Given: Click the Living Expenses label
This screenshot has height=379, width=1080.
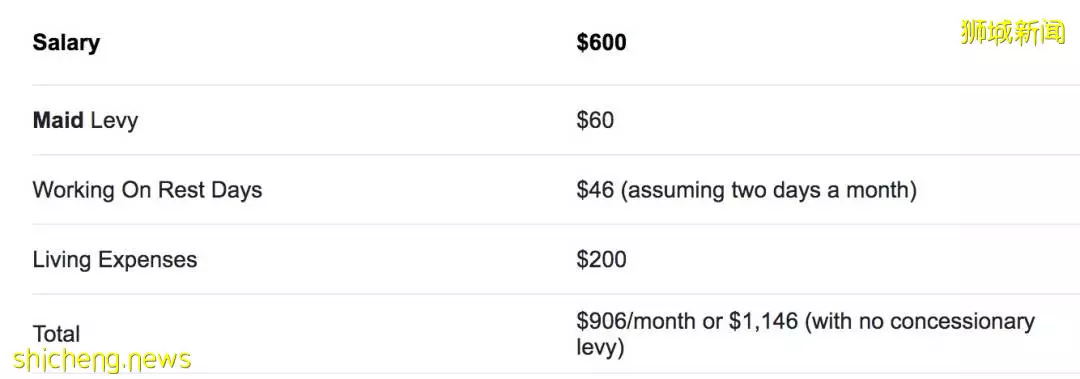Looking at the screenshot, I should (115, 260).
